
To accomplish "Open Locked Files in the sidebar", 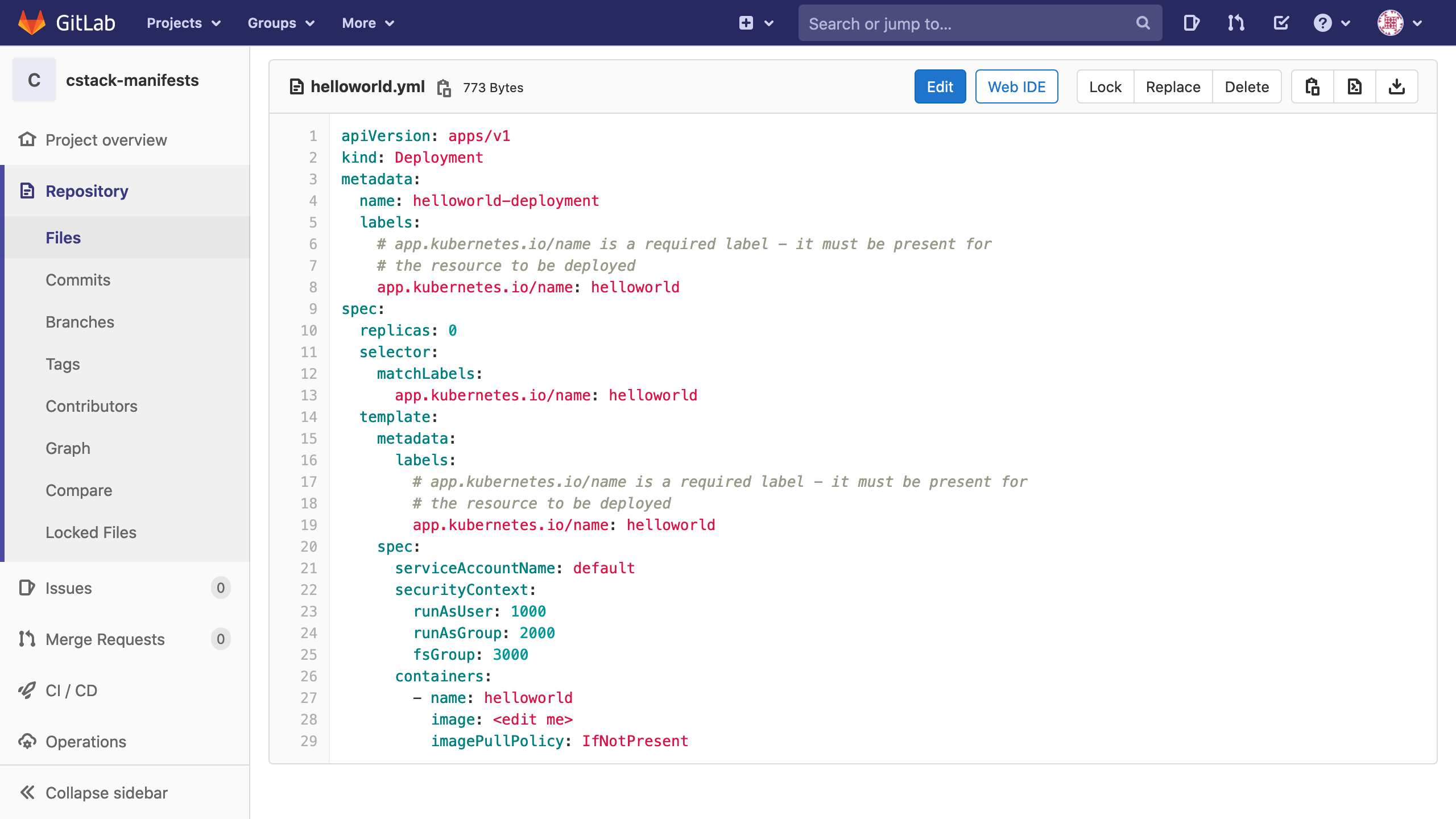I will coord(125,532).
